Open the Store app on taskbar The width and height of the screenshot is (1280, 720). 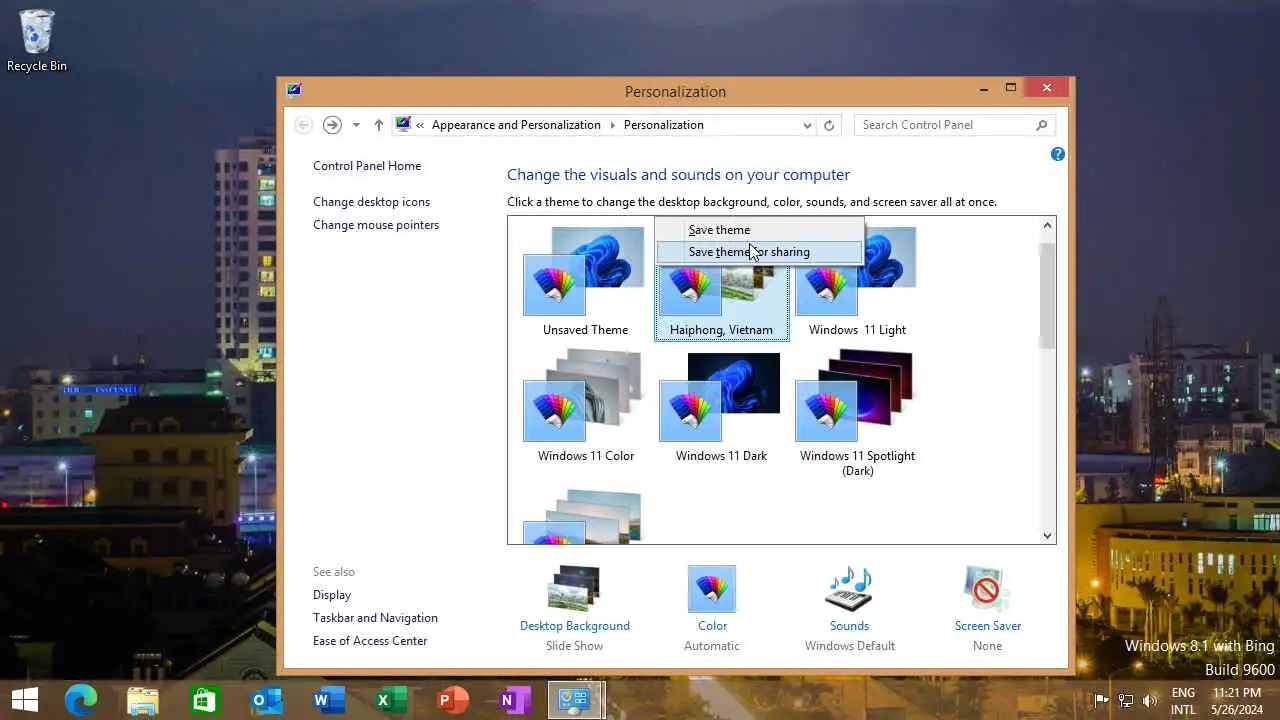[x=204, y=700]
